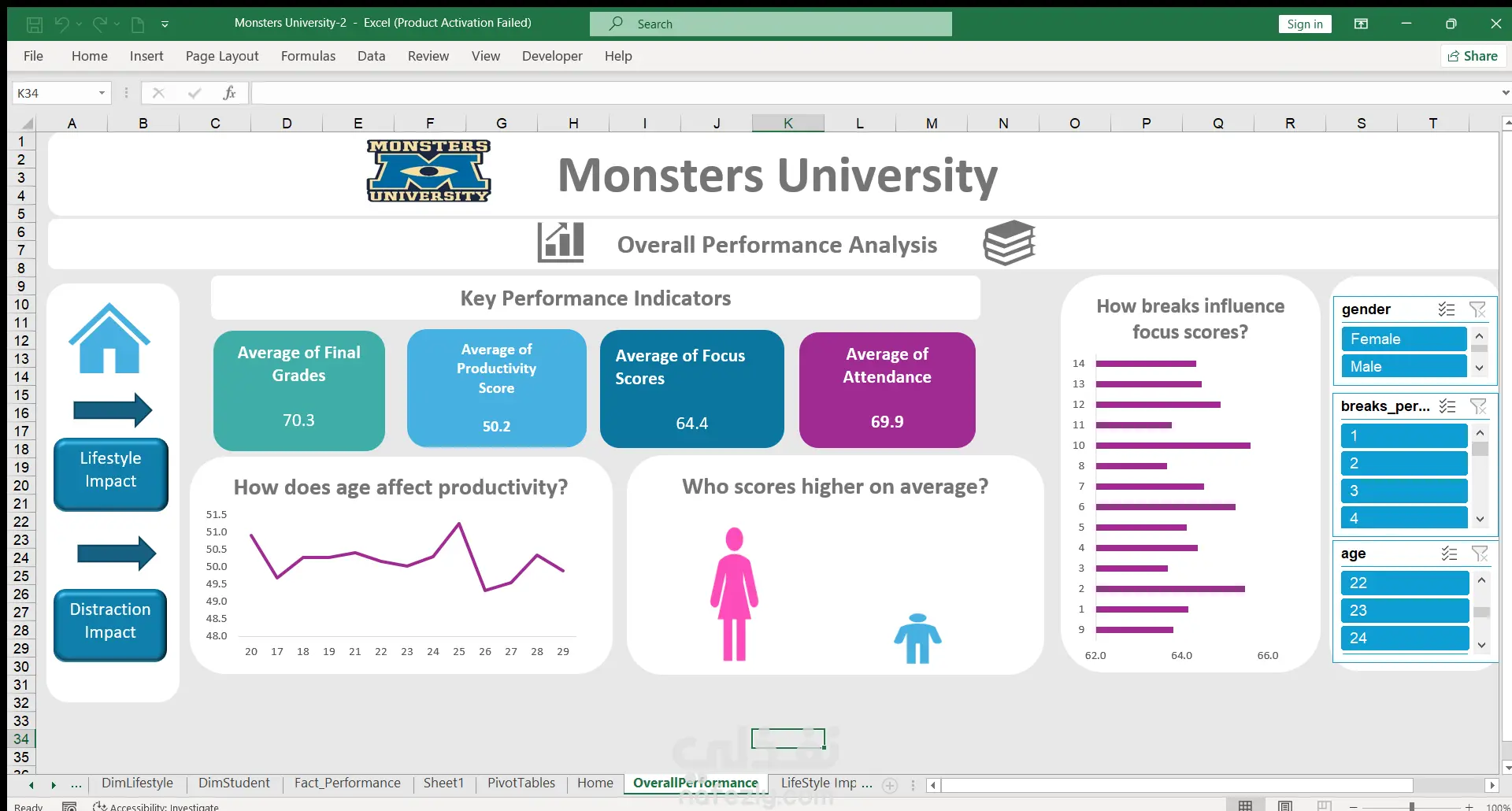Toggle value 1 in breaks_per slicer

(x=1404, y=436)
